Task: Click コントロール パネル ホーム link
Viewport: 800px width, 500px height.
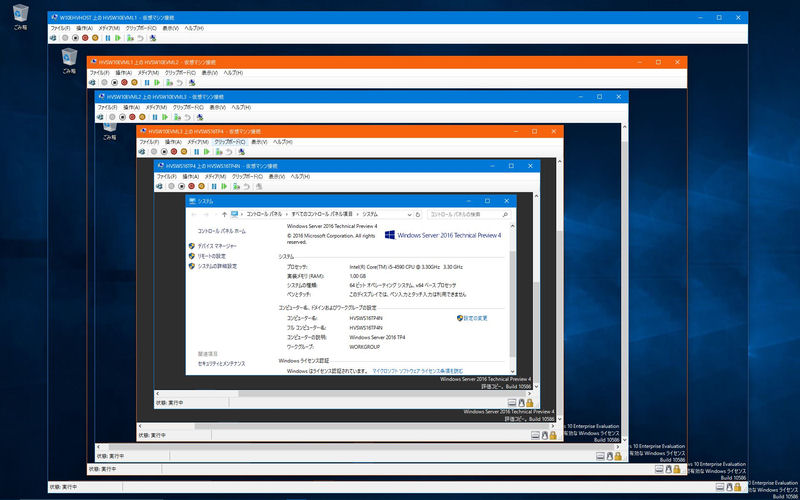Action: [x=221, y=231]
